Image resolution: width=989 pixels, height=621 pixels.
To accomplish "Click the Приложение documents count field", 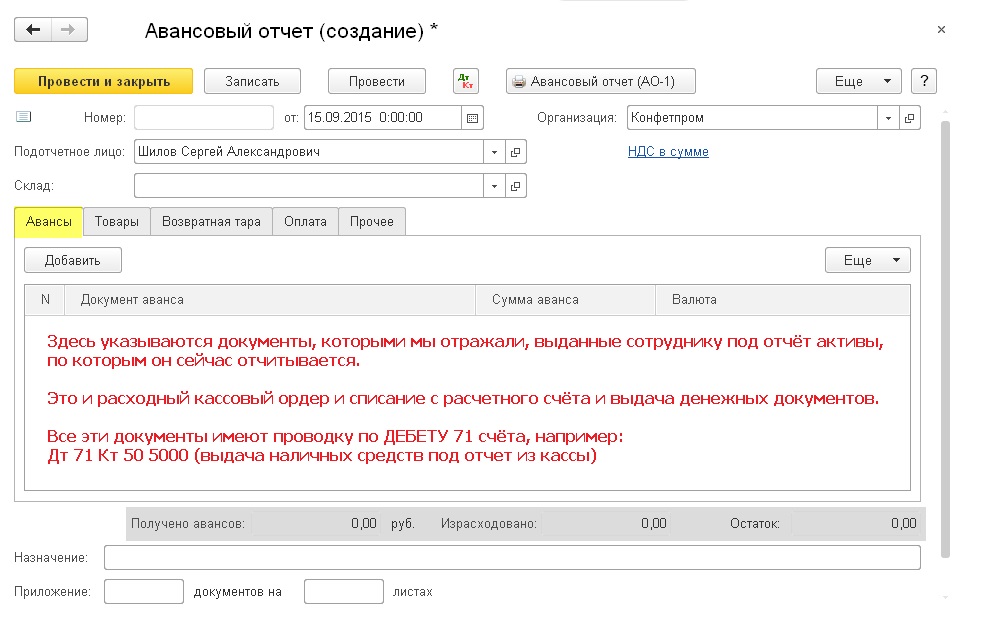I will click(144, 592).
